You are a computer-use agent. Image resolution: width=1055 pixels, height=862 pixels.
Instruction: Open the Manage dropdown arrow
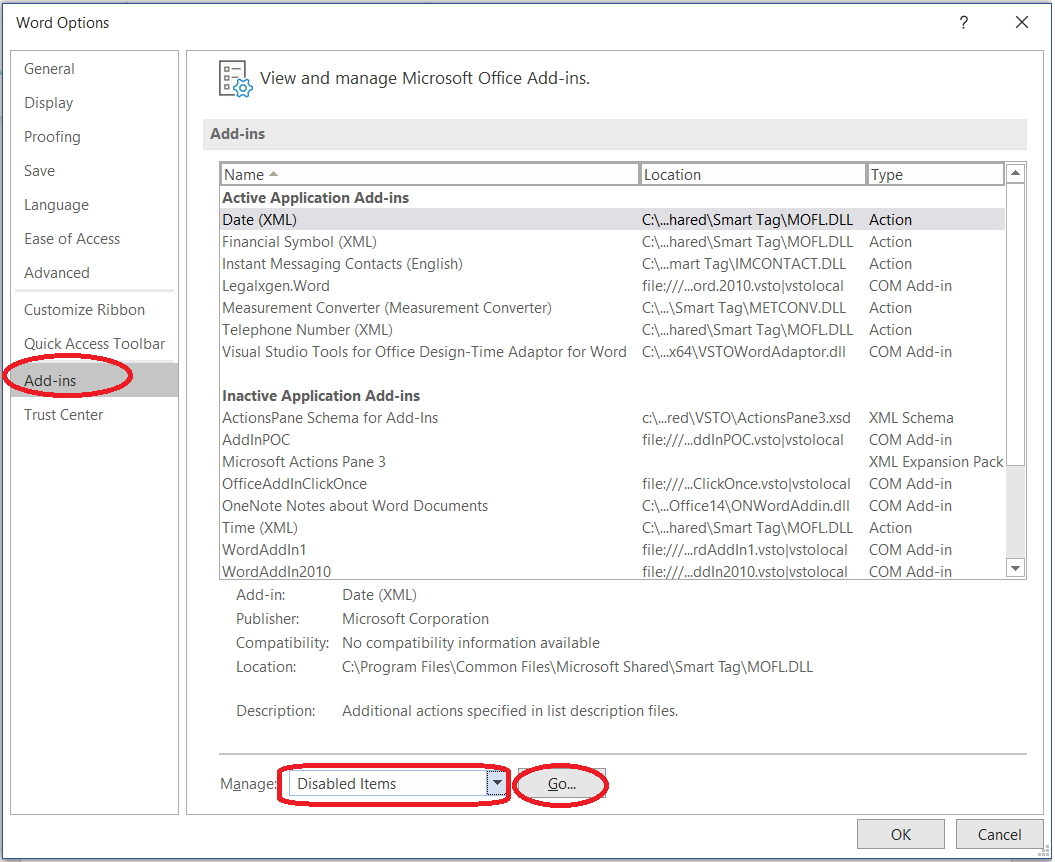click(497, 784)
